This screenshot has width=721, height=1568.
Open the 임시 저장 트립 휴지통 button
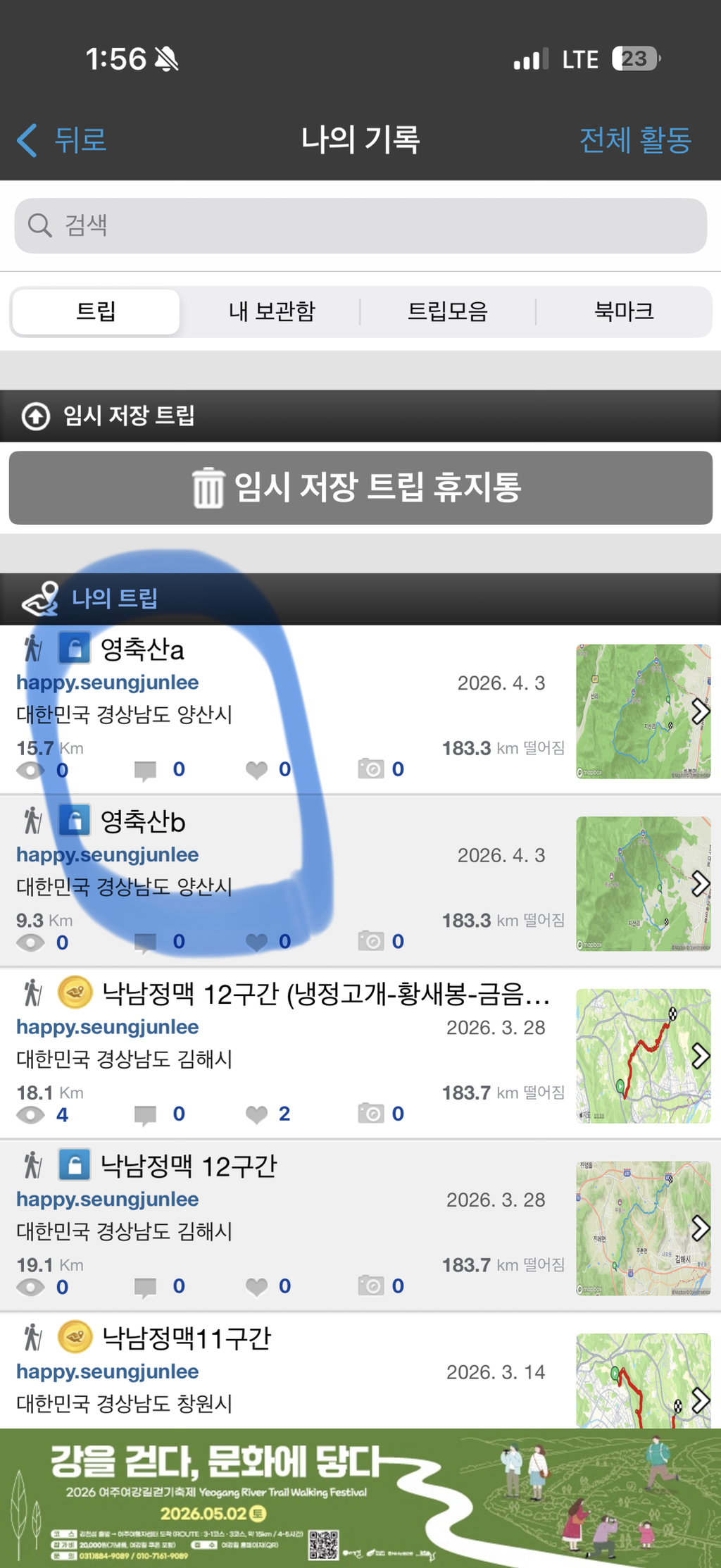360,487
